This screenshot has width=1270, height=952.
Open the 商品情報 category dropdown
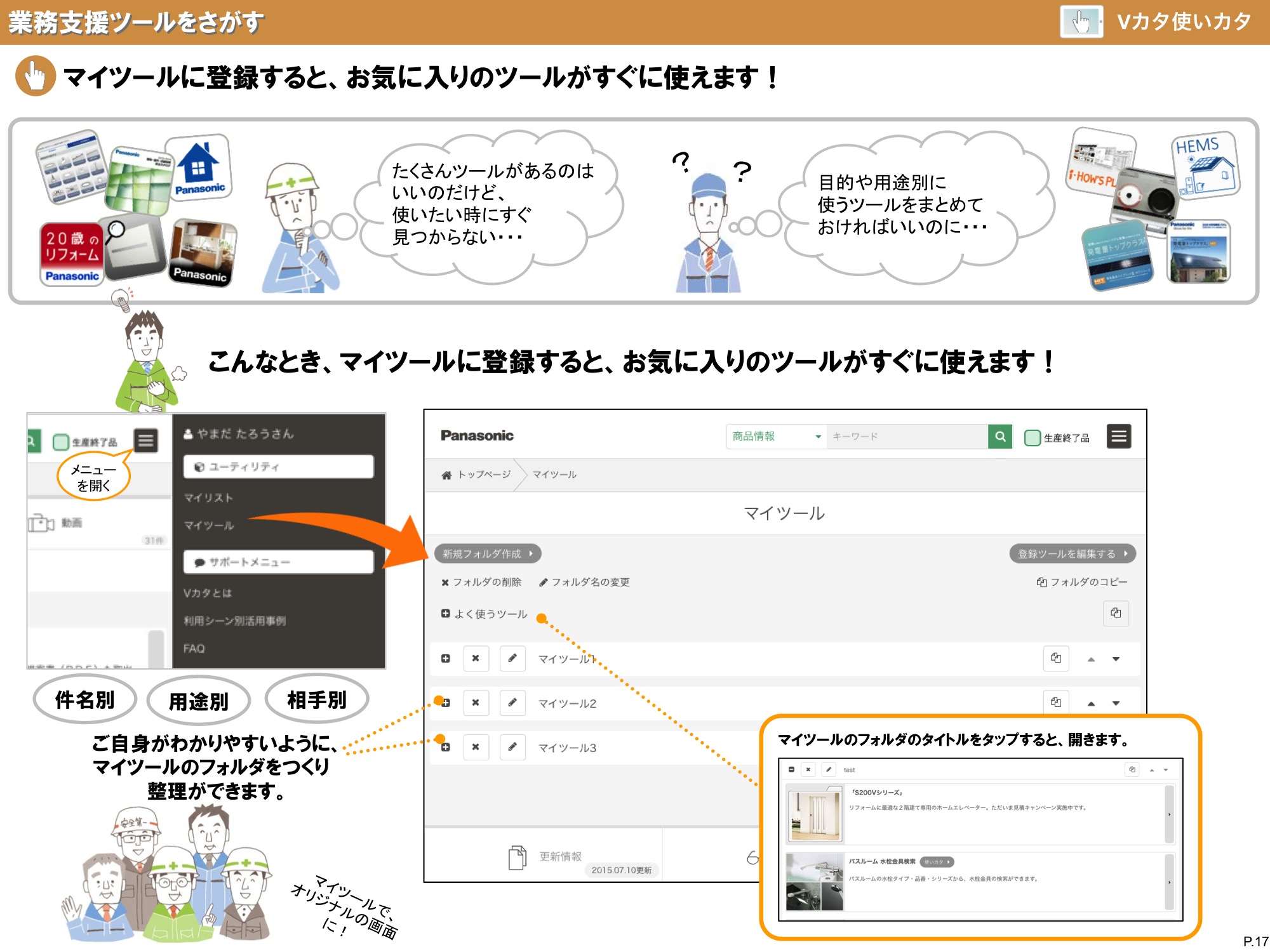776,436
